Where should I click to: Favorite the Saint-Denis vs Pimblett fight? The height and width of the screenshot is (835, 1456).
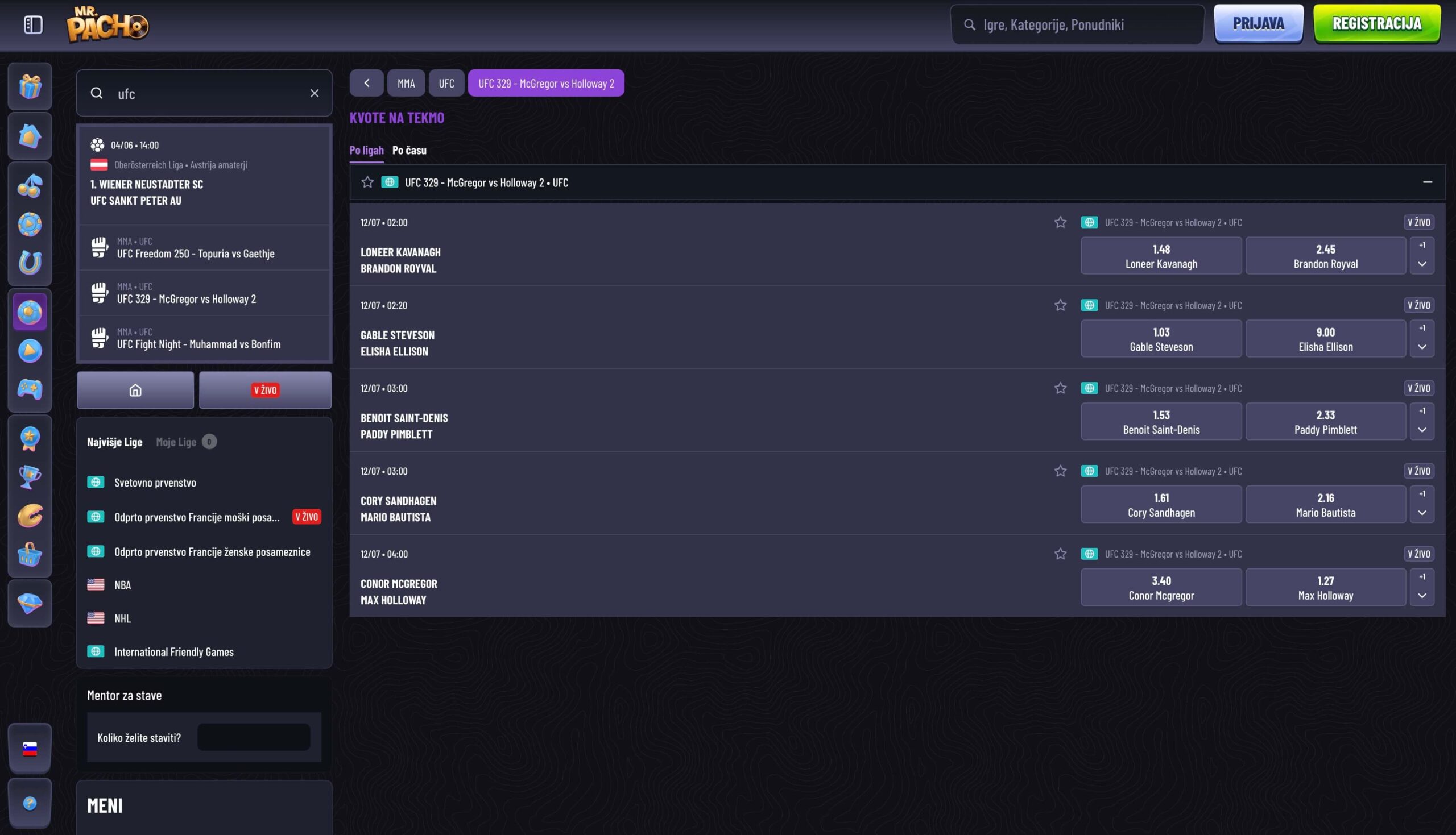1060,388
